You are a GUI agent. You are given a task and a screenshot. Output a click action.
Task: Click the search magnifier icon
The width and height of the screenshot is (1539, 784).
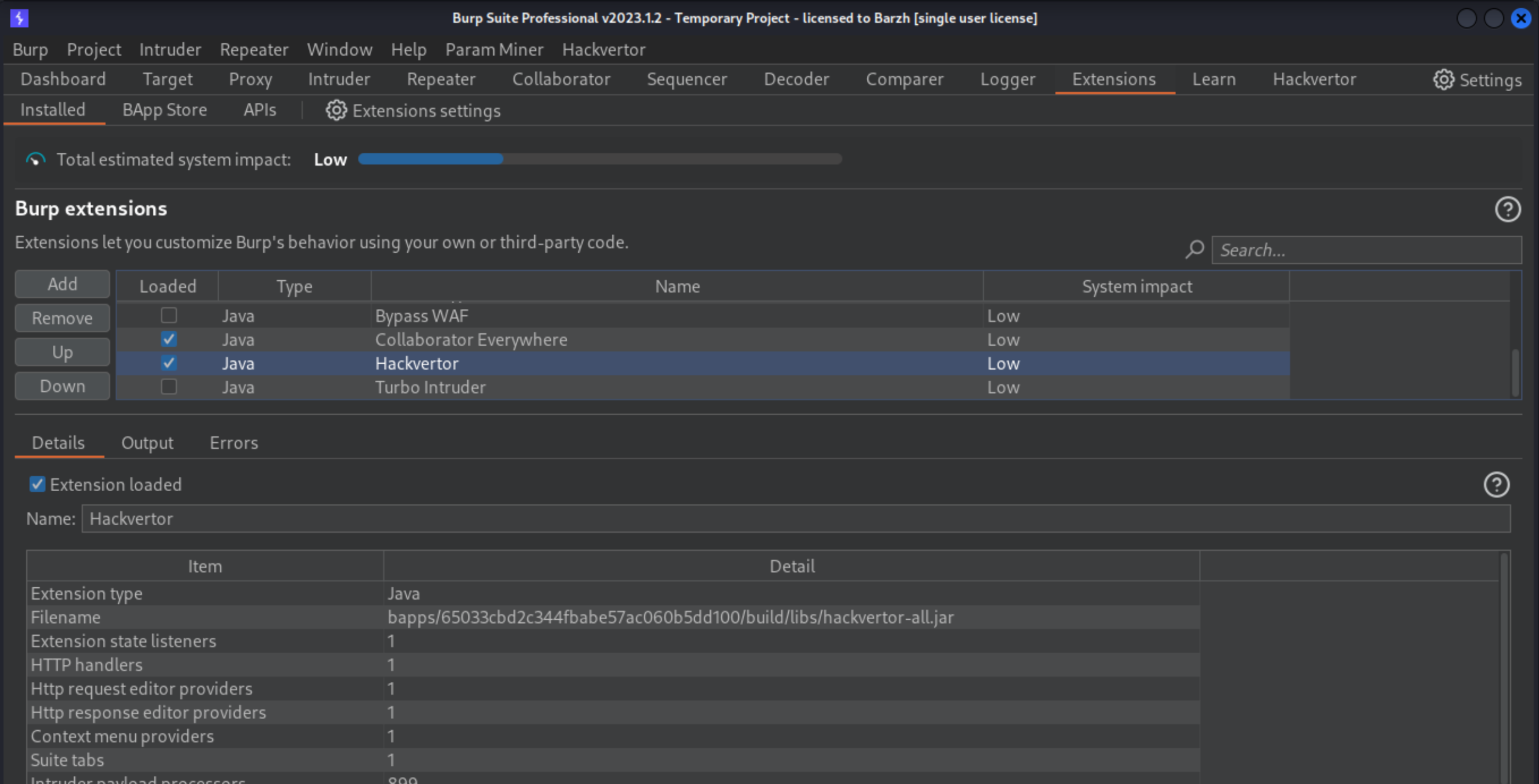coord(1194,249)
